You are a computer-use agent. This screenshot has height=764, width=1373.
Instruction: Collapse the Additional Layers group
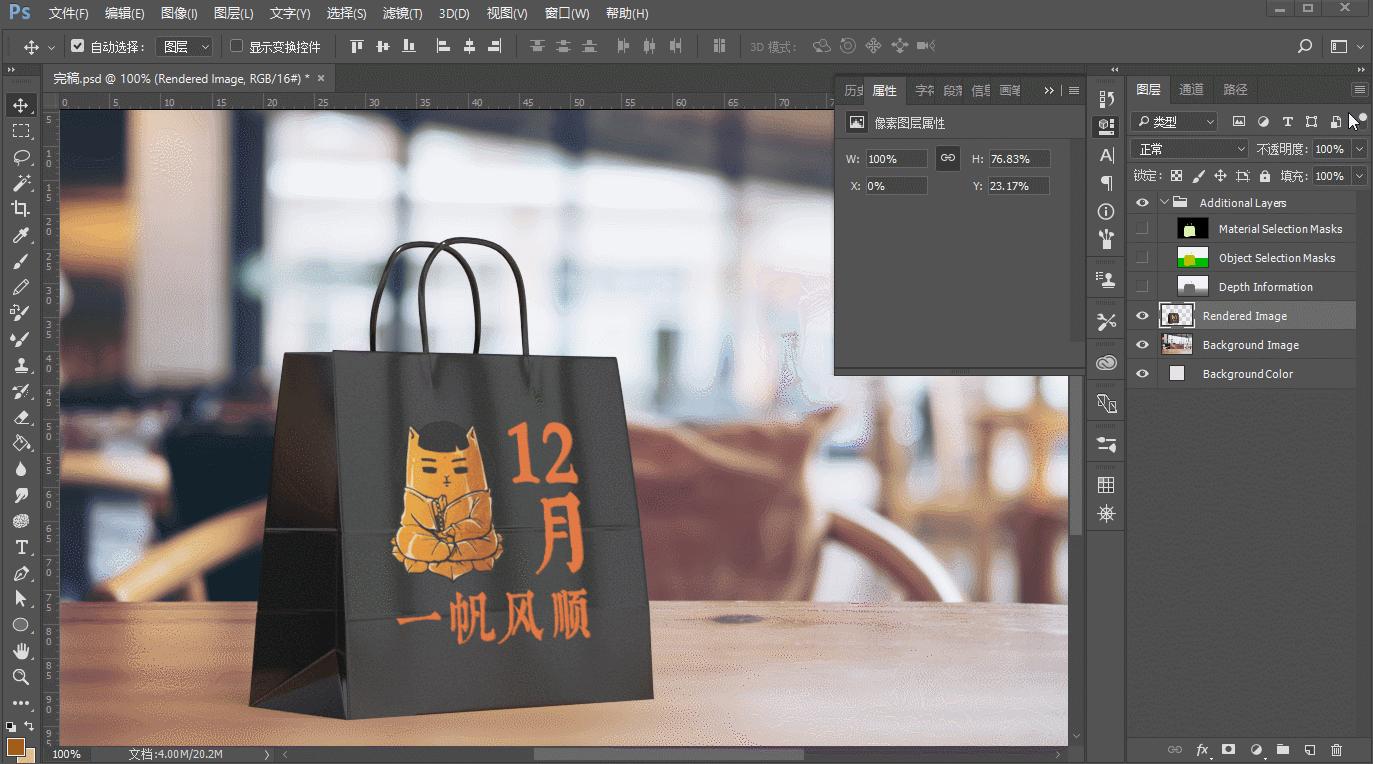point(1163,202)
